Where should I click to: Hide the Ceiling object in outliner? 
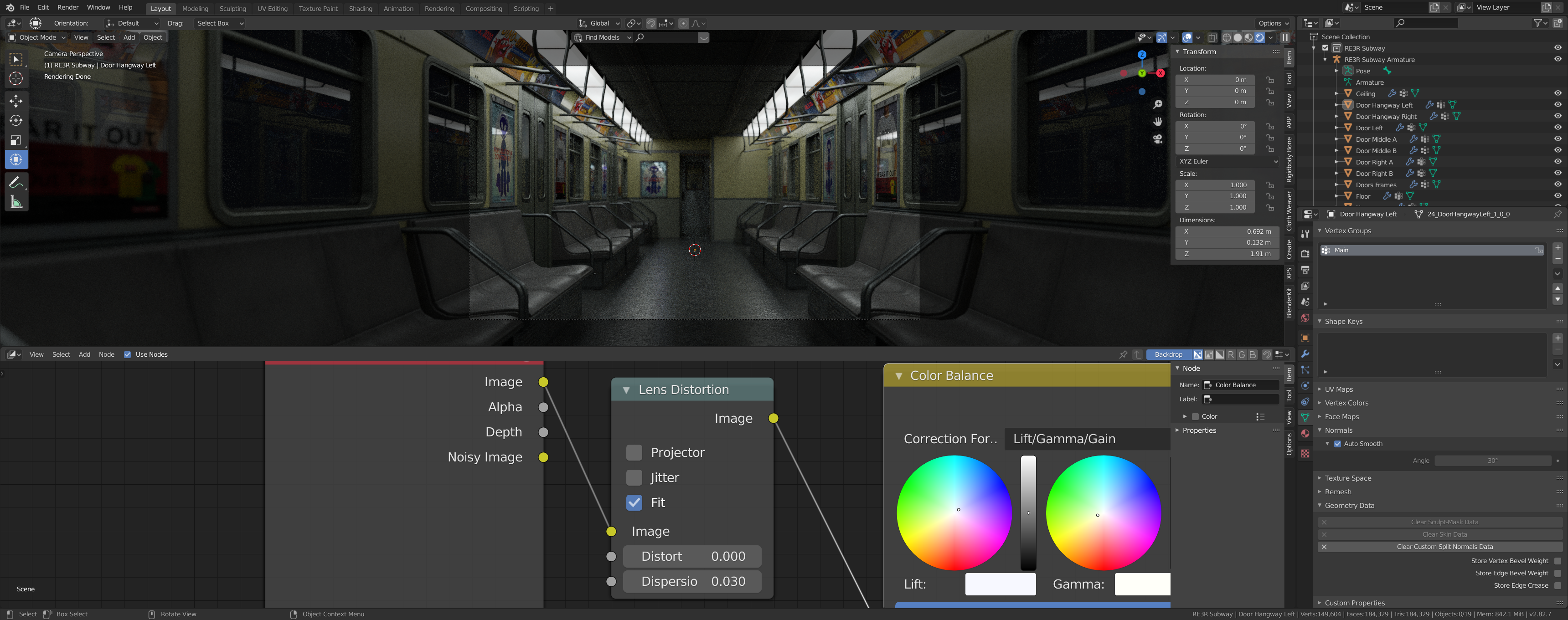1558,94
